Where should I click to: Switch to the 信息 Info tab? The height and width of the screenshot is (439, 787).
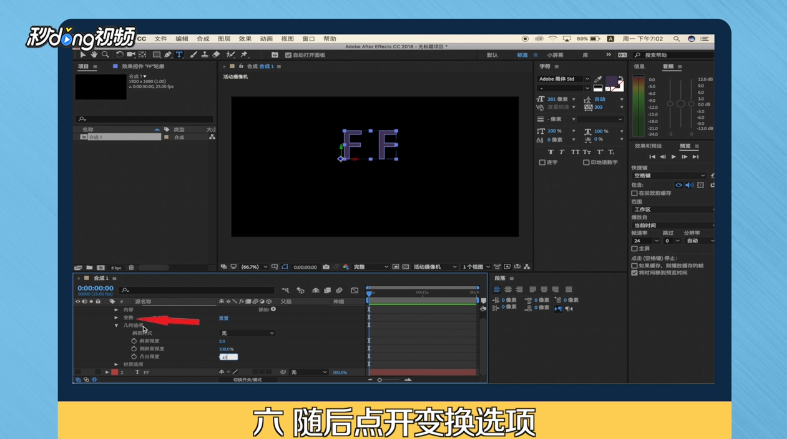pyautogui.click(x=639, y=66)
